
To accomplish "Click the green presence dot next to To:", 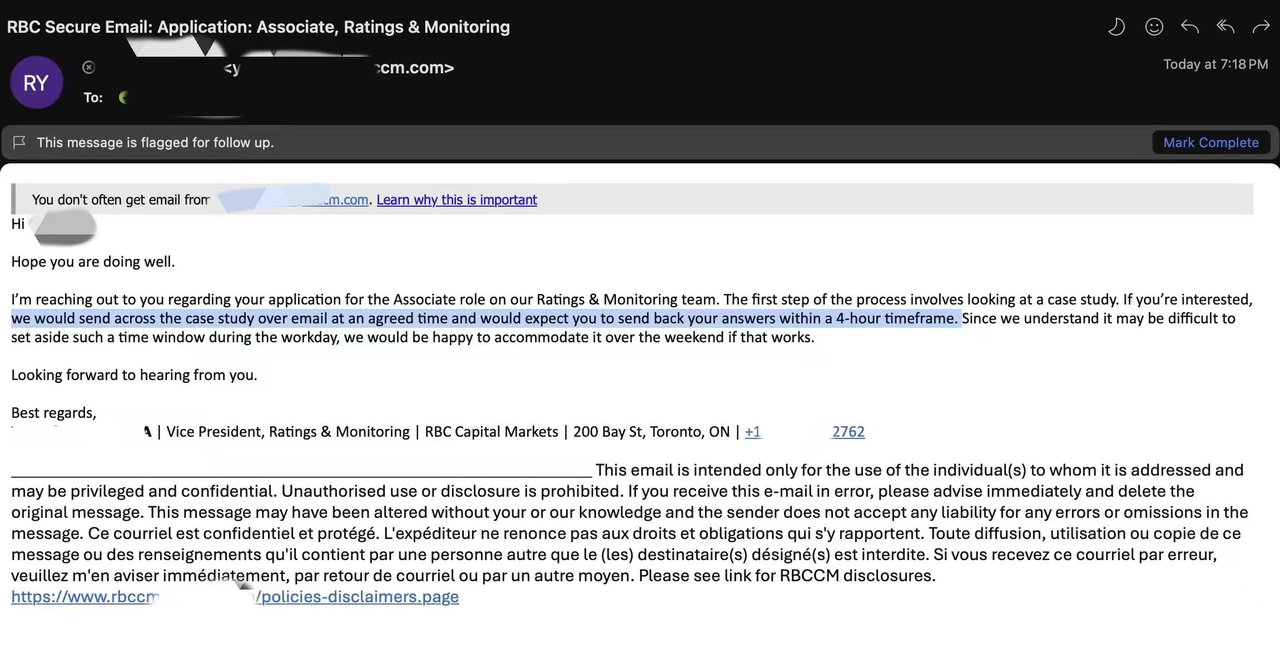I will coord(123,97).
